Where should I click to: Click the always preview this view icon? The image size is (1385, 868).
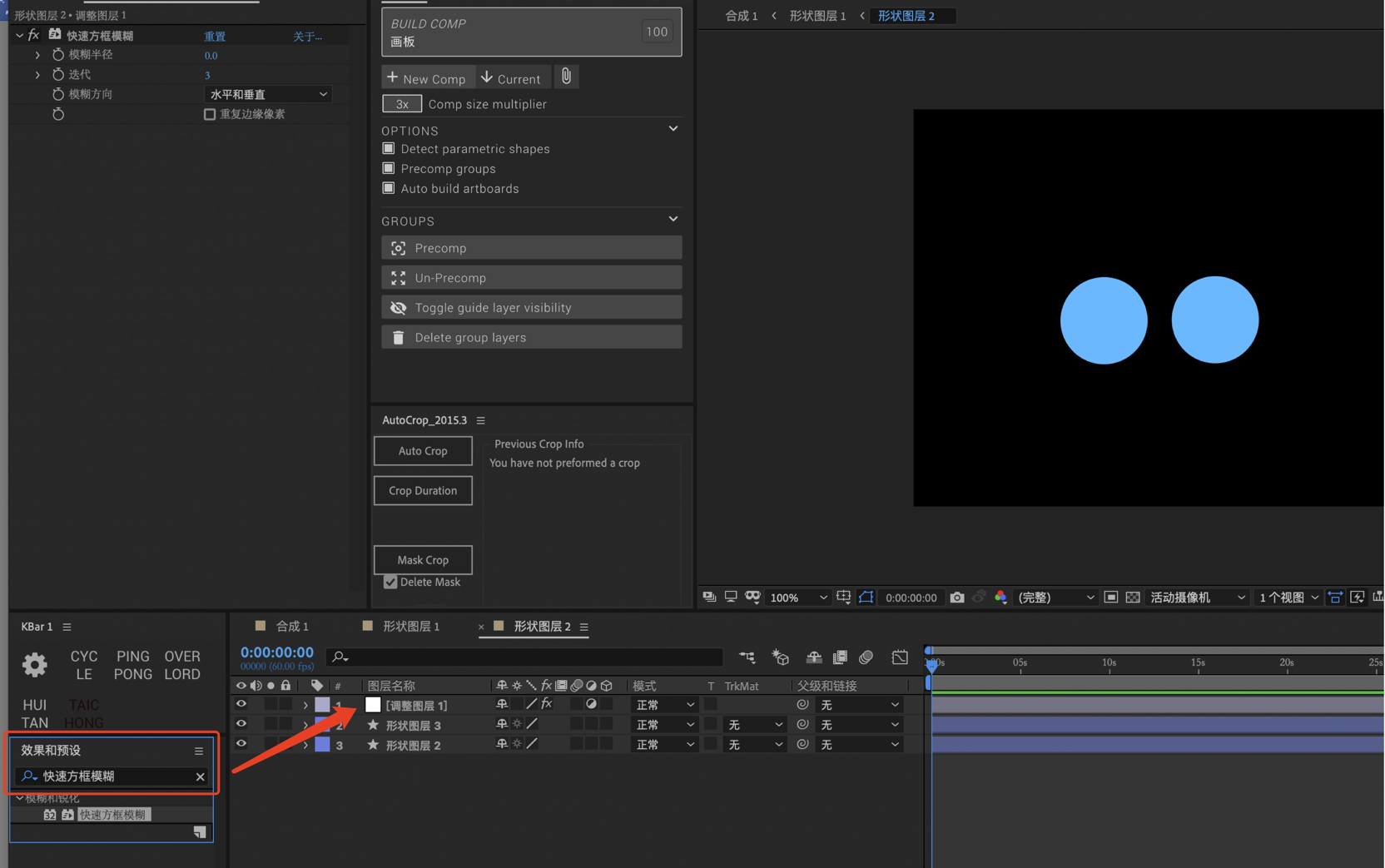tap(709, 597)
